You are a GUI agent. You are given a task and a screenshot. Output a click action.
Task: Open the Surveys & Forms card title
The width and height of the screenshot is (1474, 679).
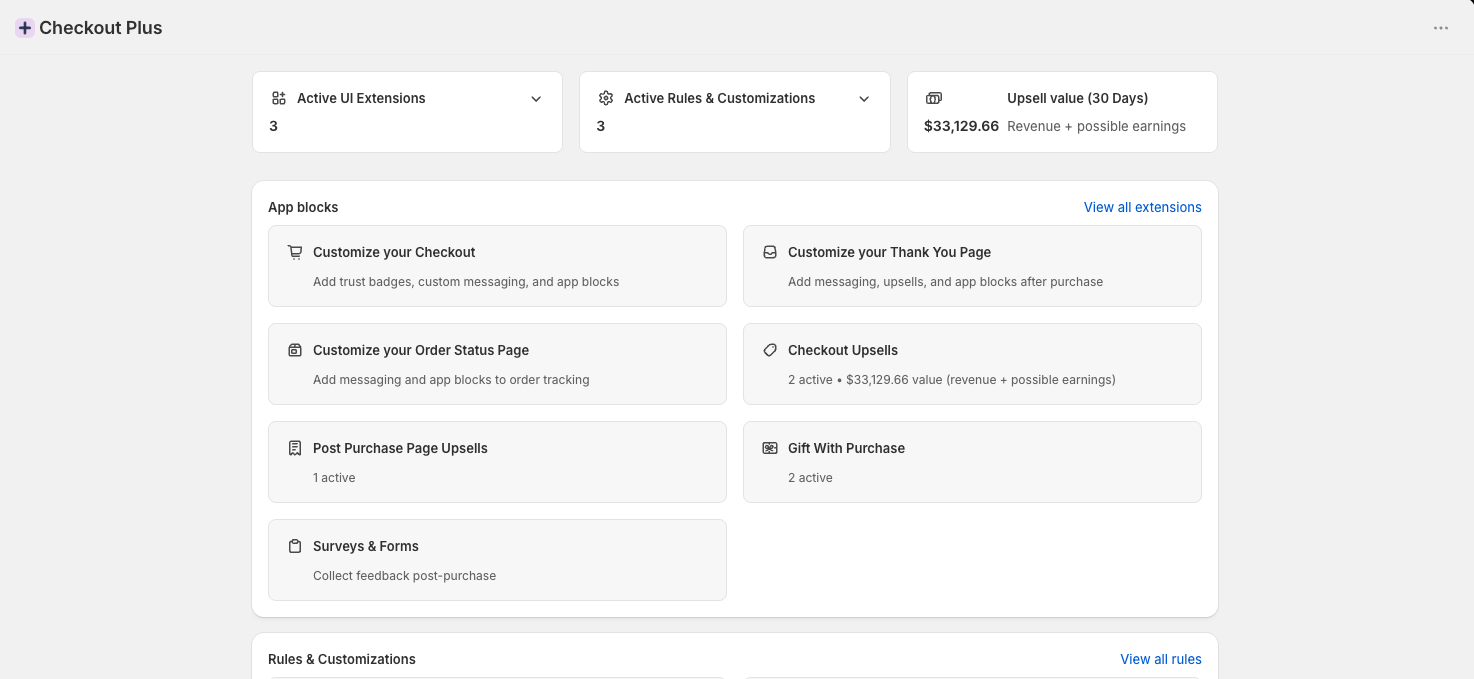[x=366, y=546]
